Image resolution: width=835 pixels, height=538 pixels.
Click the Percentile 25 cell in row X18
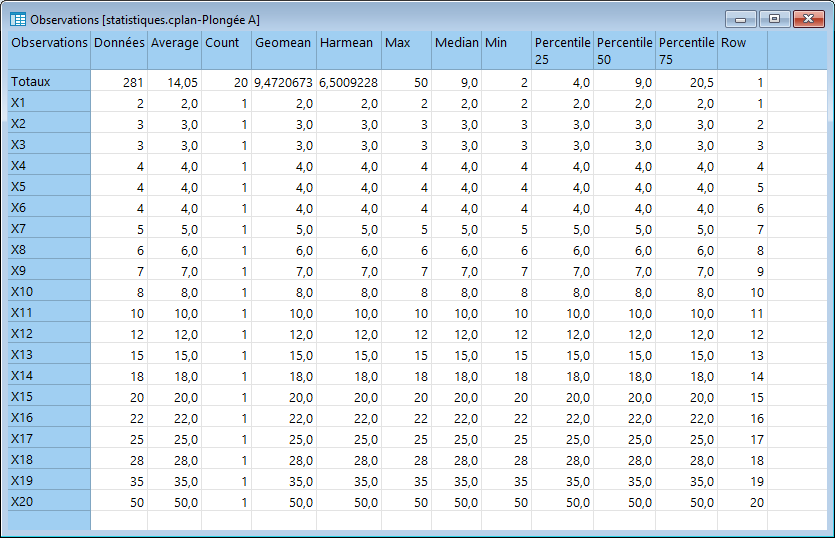tap(562, 460)
